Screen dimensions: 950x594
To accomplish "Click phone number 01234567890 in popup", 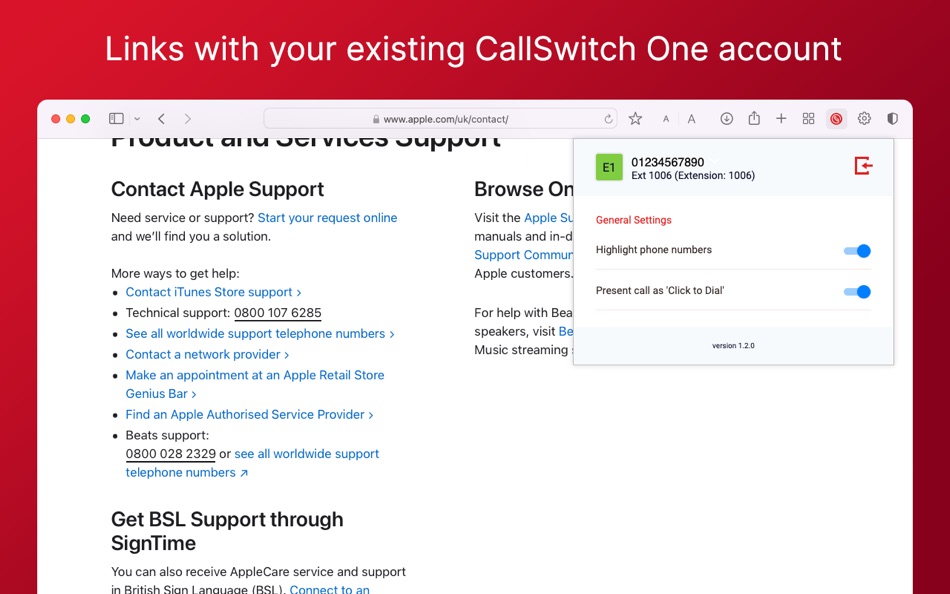I will [x=668, y=162].
